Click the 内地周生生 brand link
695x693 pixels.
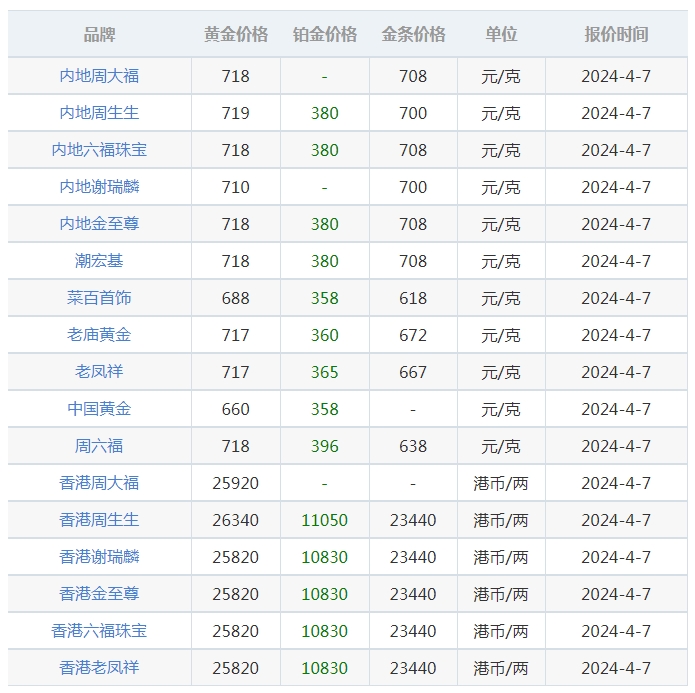pos(99,113)
